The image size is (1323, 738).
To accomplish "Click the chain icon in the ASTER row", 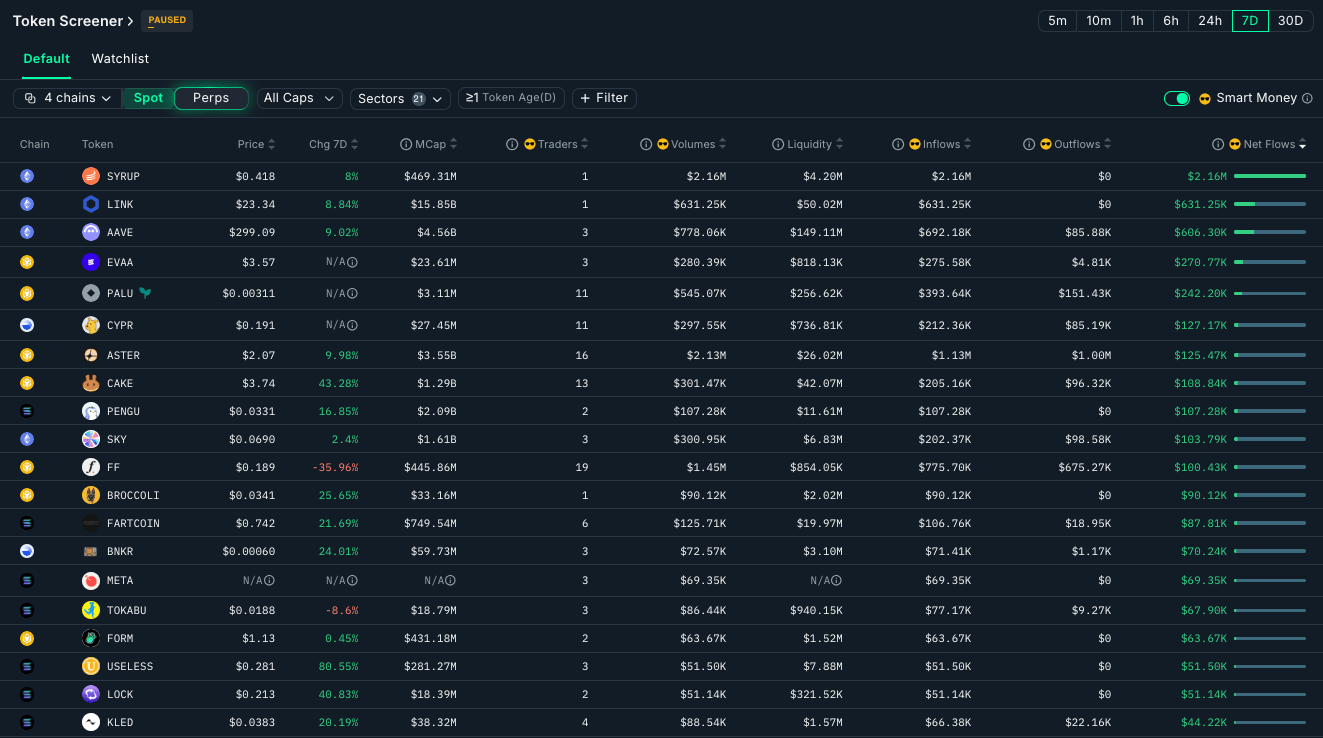I will [x=27, y=355].
